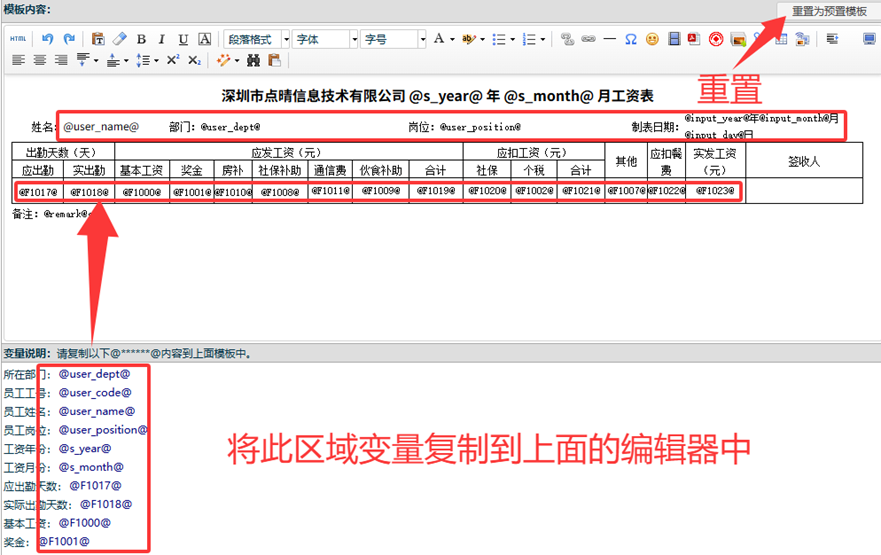Toggle bold formatting
The image size is (881, 555).
pyautogui.click(x=141, y=39)
